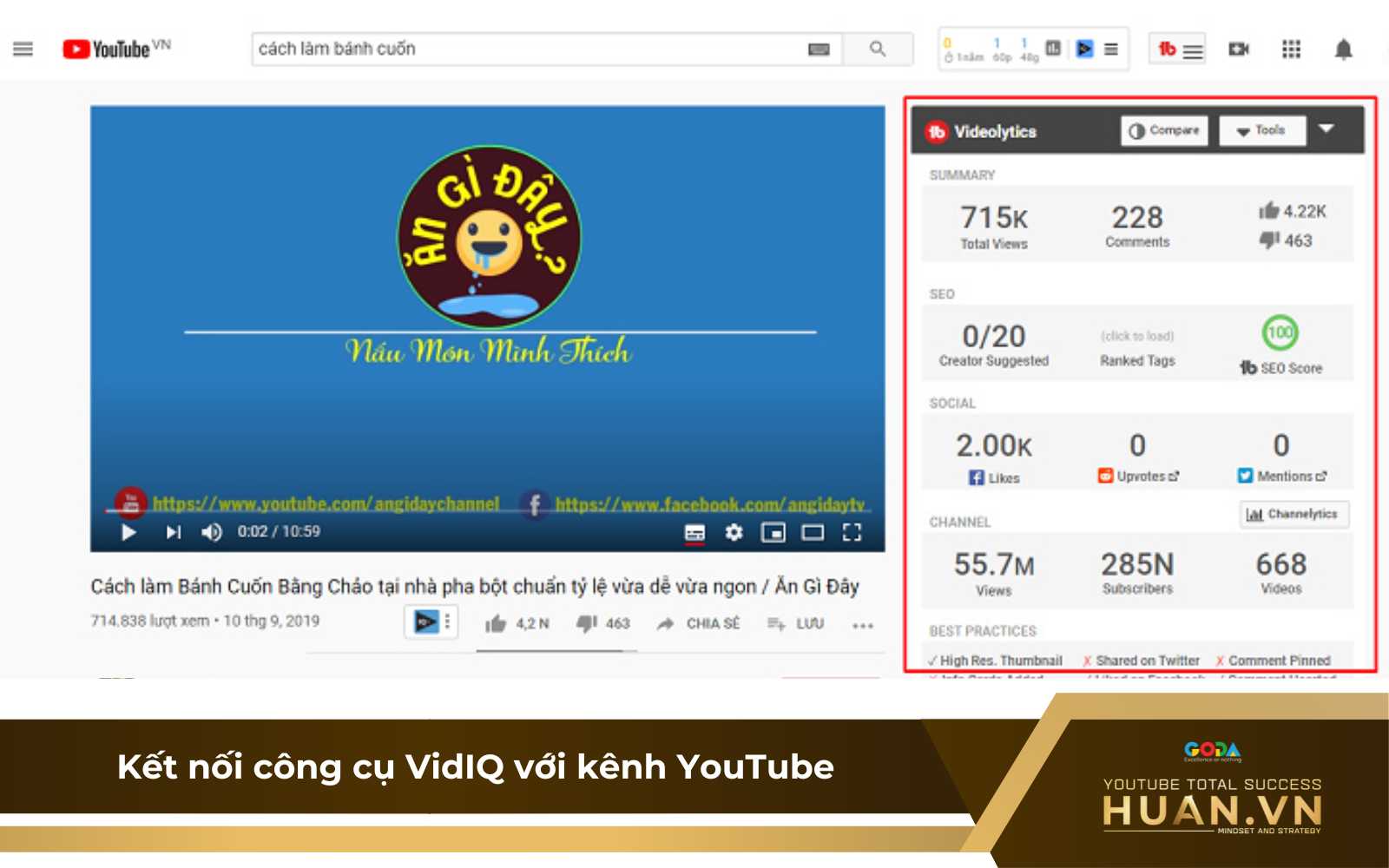
Task: Click the 285N Subscribers stat
Action: point(1137,573)
